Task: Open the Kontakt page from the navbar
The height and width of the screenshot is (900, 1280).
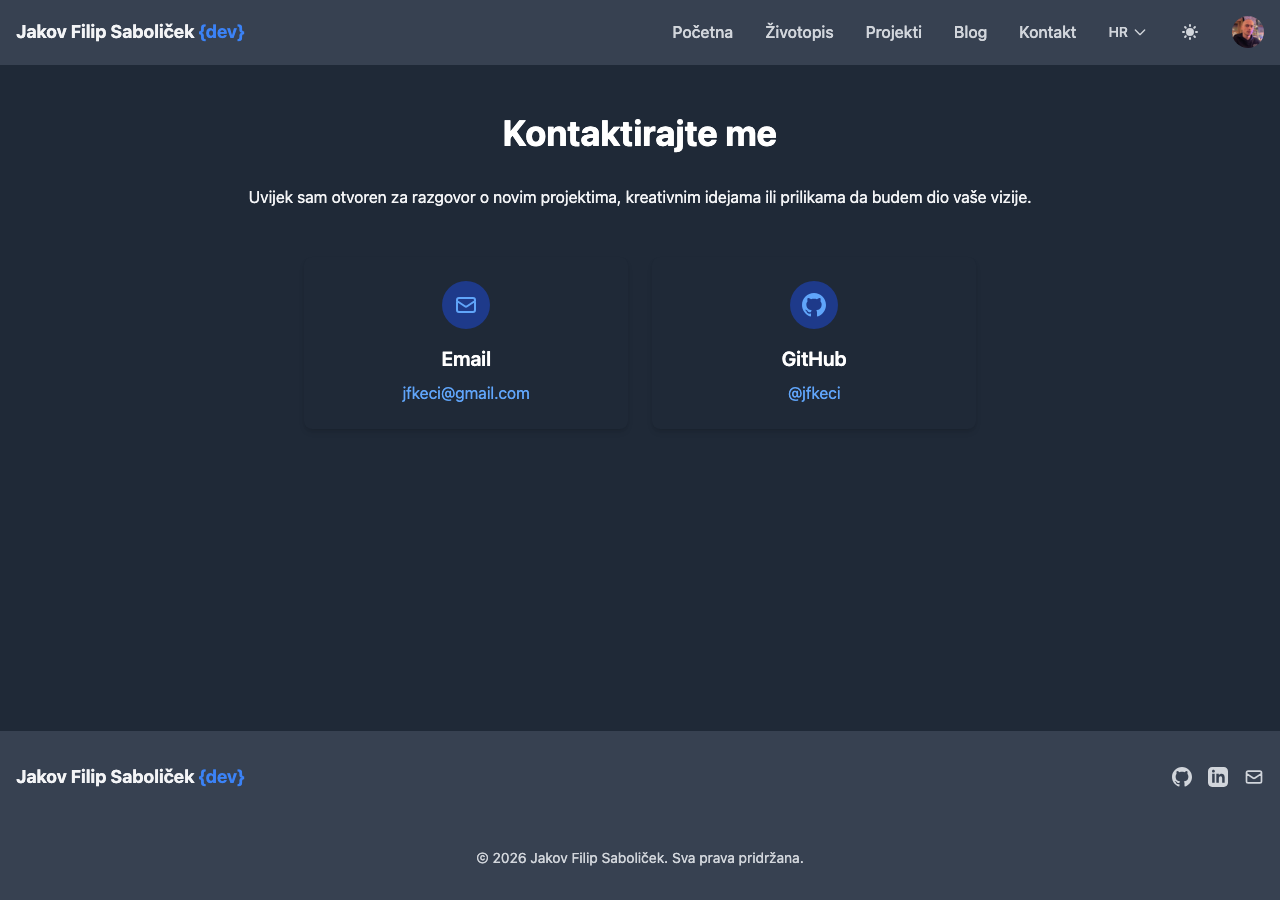Action: pos(1047,32)
